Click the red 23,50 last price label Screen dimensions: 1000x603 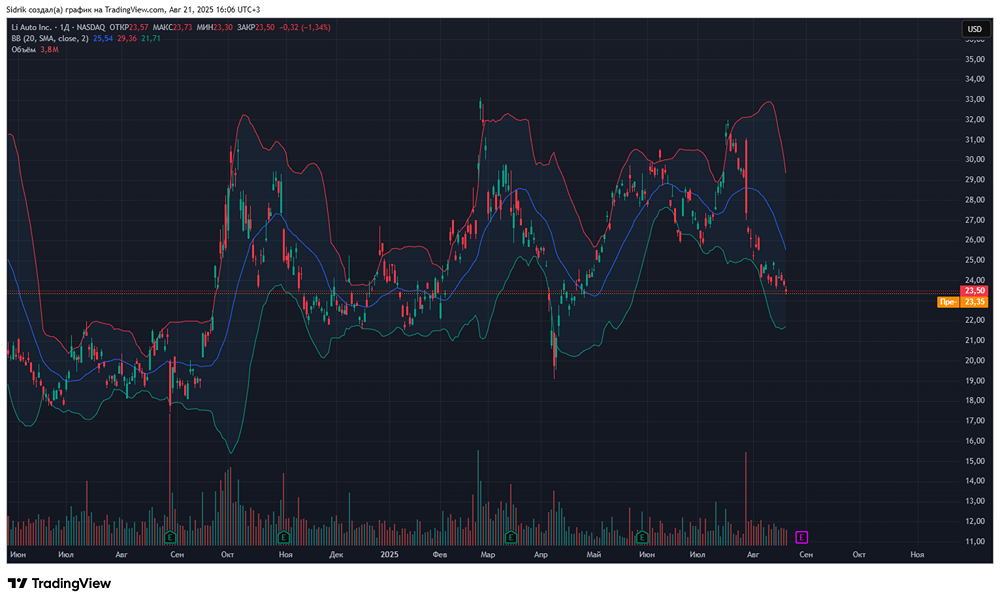pos(974,291)
